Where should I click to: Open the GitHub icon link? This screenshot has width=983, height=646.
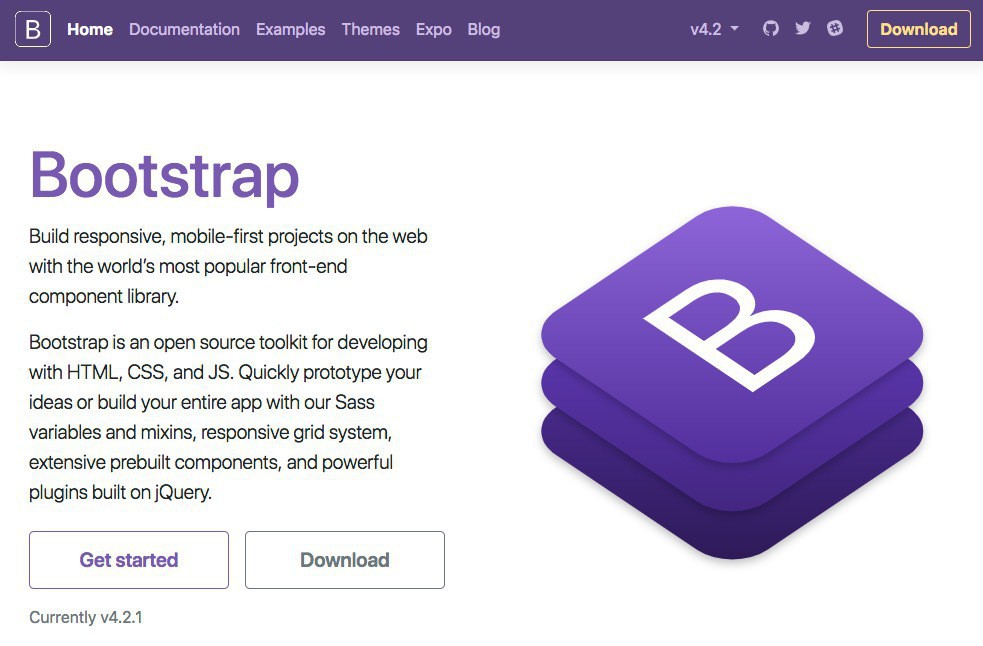770,28
